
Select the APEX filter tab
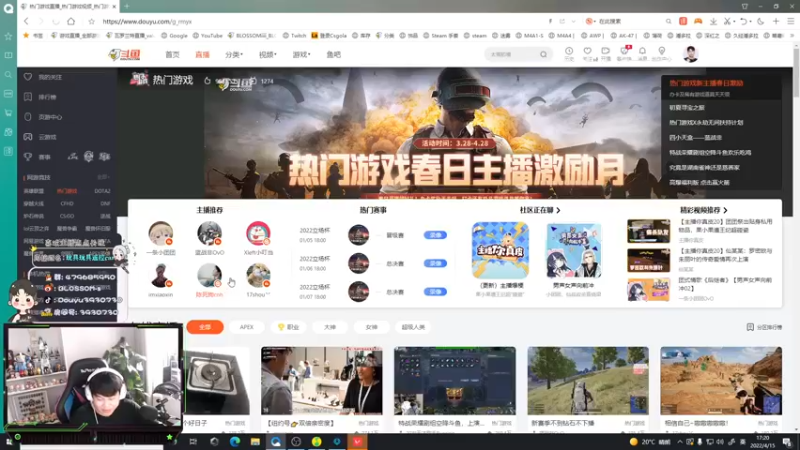246,327
